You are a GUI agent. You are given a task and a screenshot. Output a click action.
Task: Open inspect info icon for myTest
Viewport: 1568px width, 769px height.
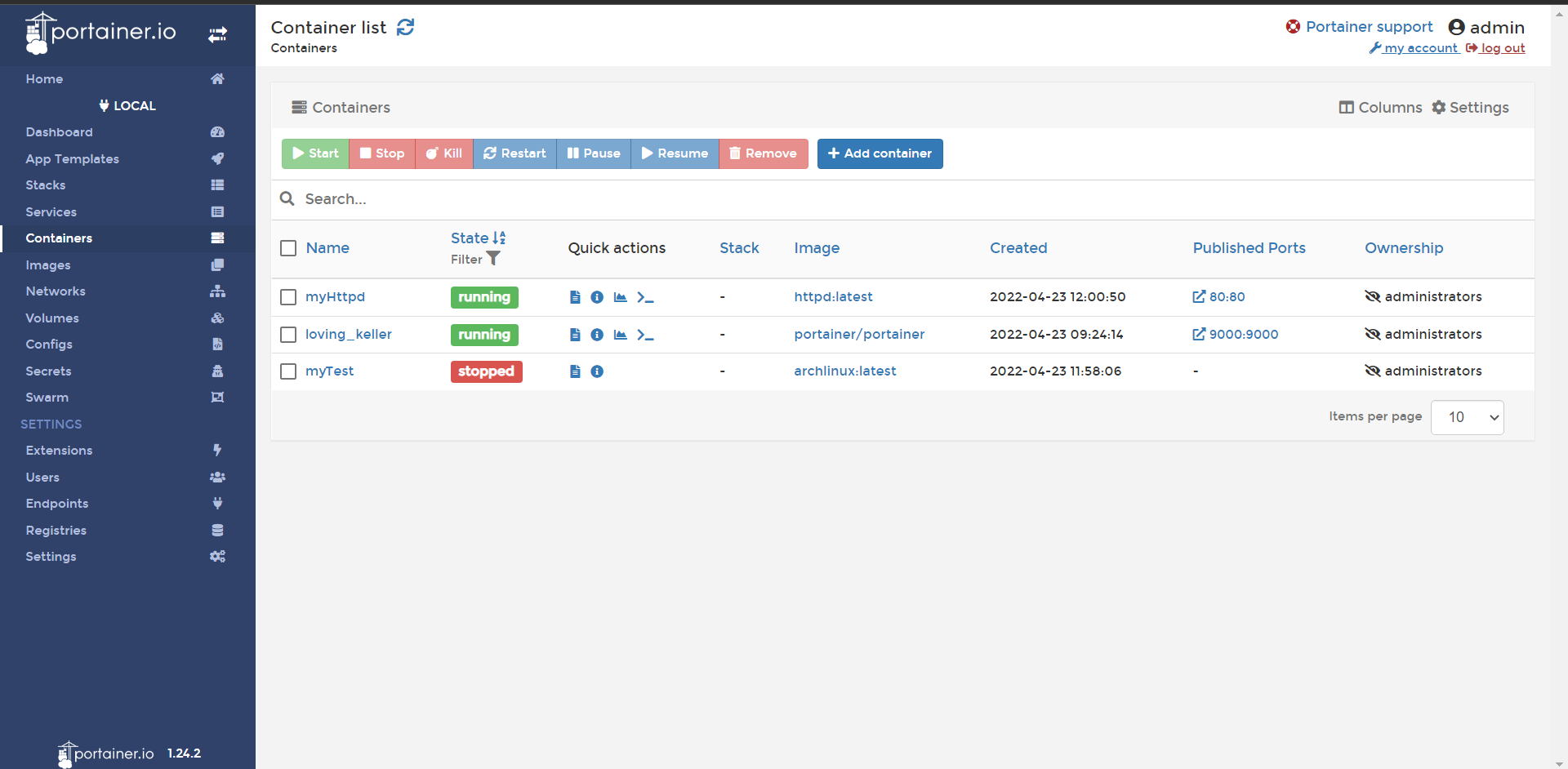[597, 371]
